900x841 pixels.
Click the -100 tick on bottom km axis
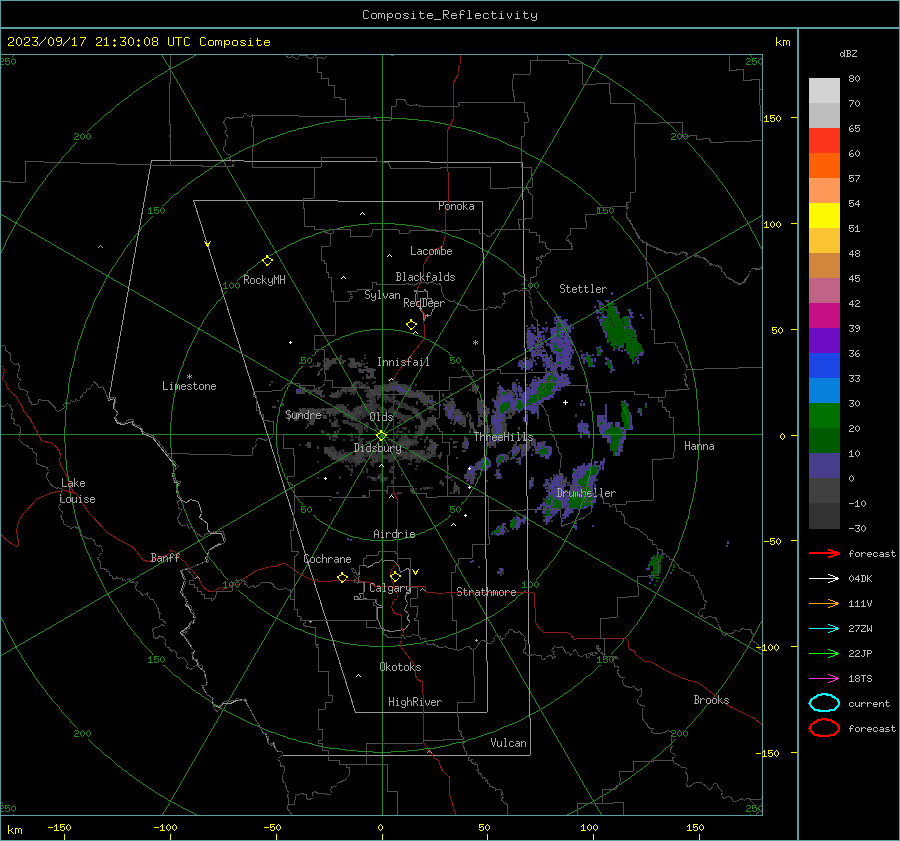click(165, 827)
